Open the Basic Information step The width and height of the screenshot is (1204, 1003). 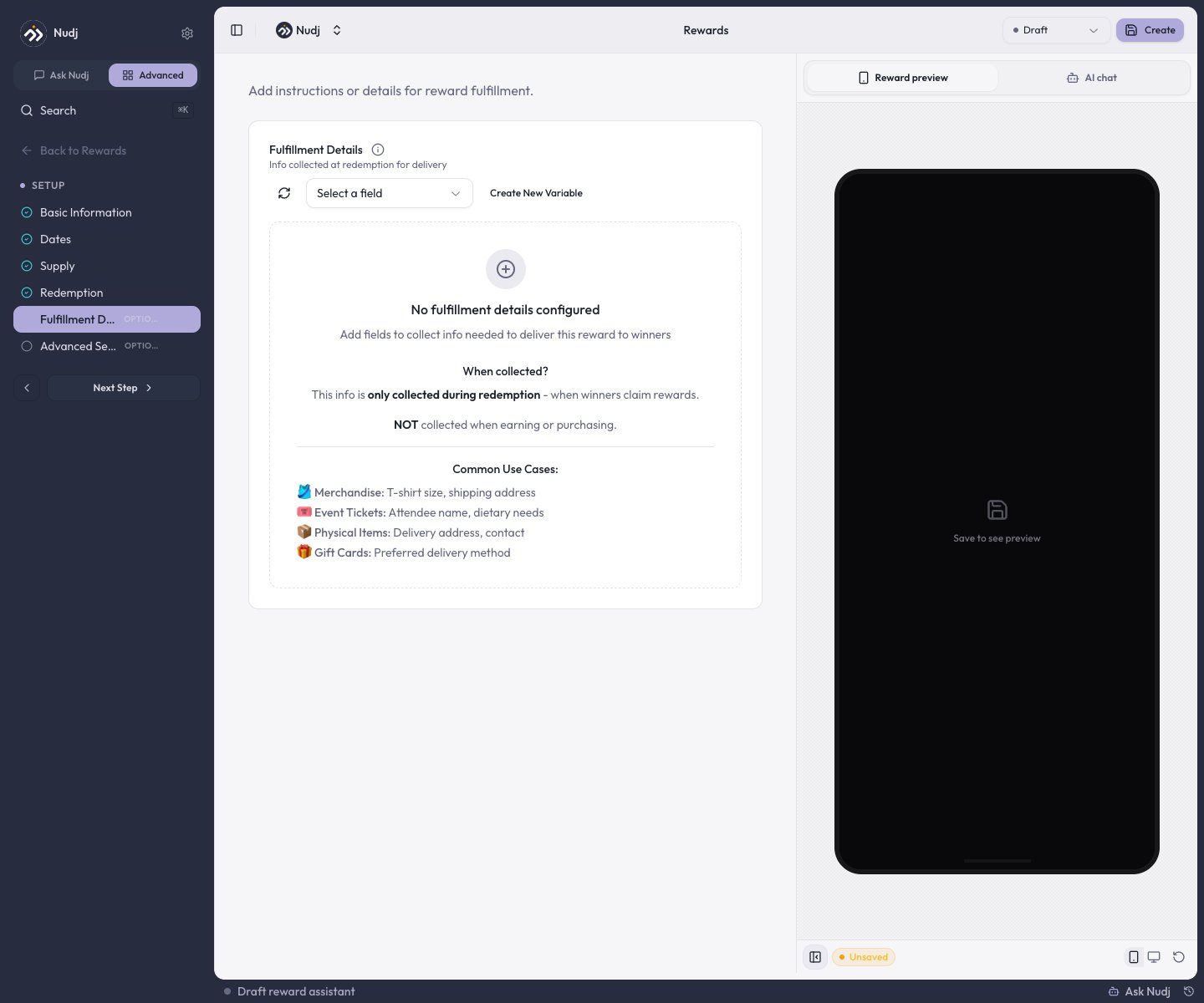tap(107, 212)
